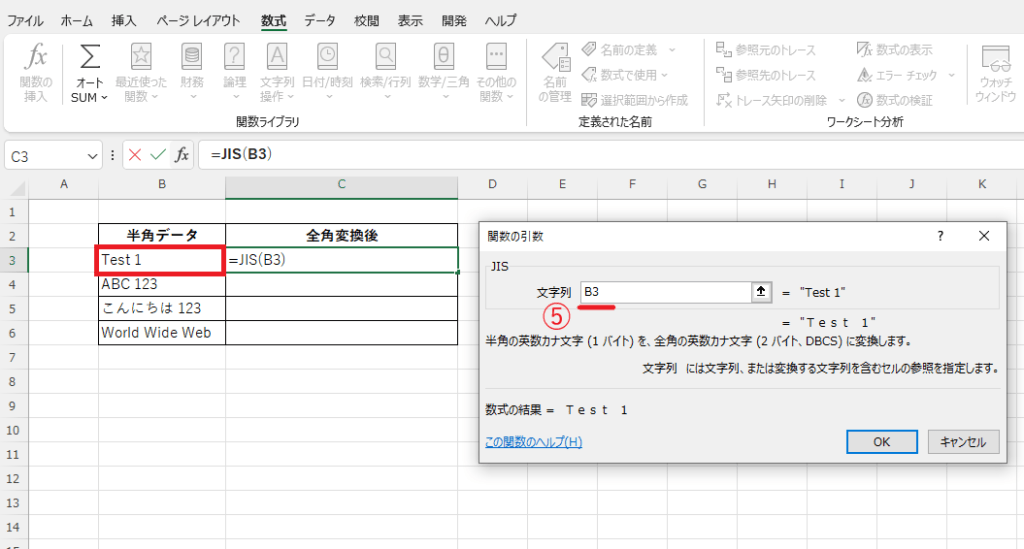Click Create from Selection (選択範囲から作成)
The width and height of the screenshot is (1024, 549).
pyautogui.click(x=635, y=100)
